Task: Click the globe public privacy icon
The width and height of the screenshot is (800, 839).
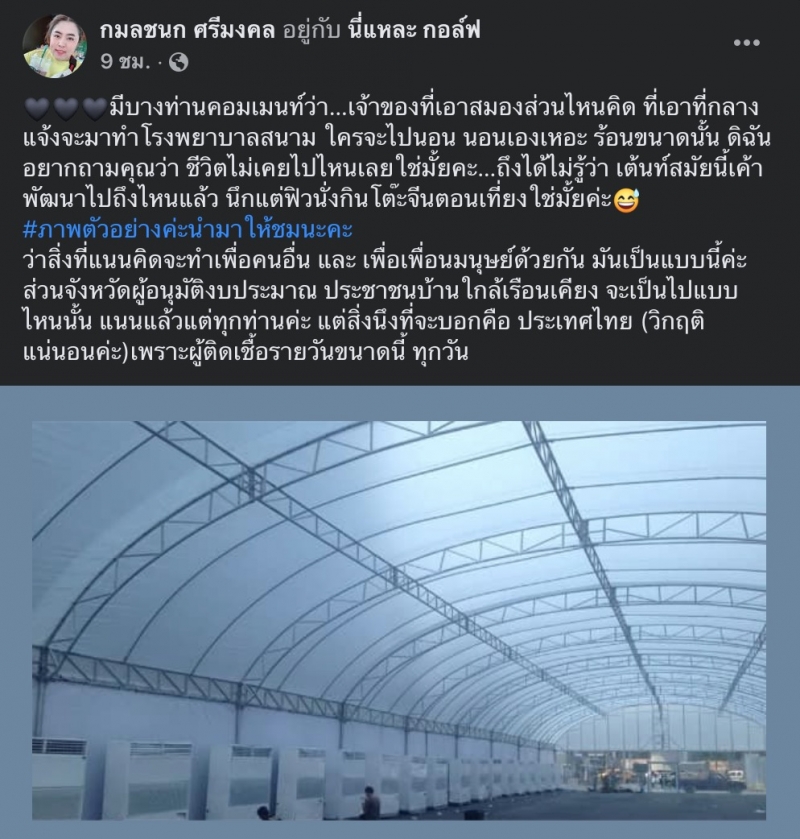Action: coord(179,63)
